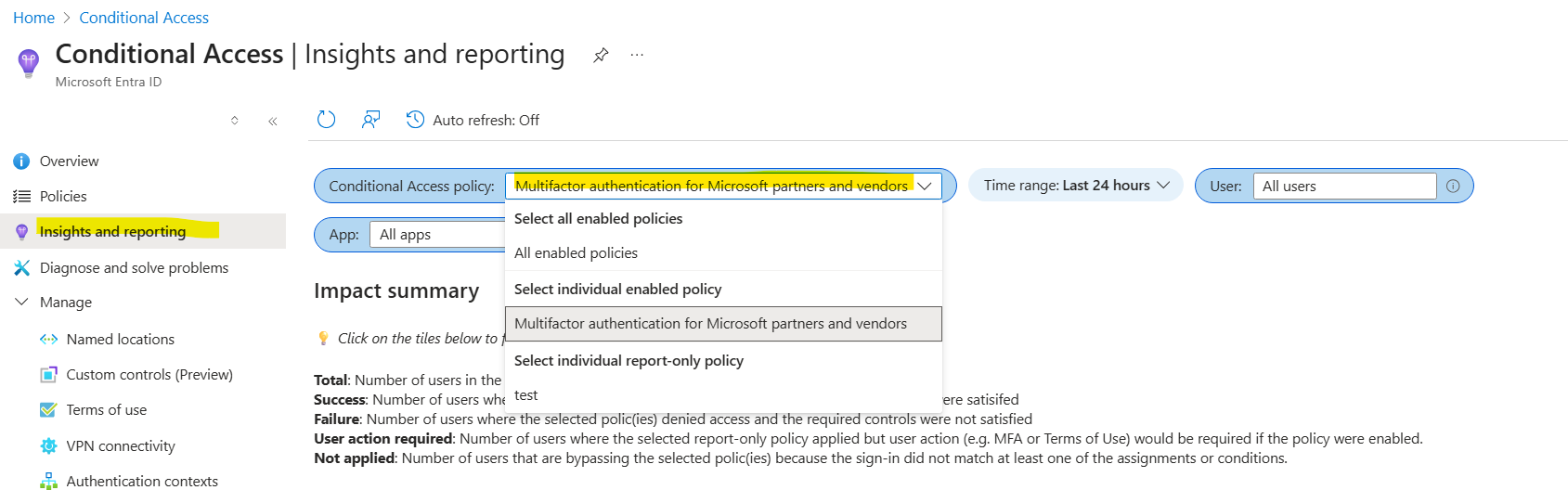Click the info icon next to the User field
The height and width of the screenshot is (490, 1568).
[x=1453, y=186]
